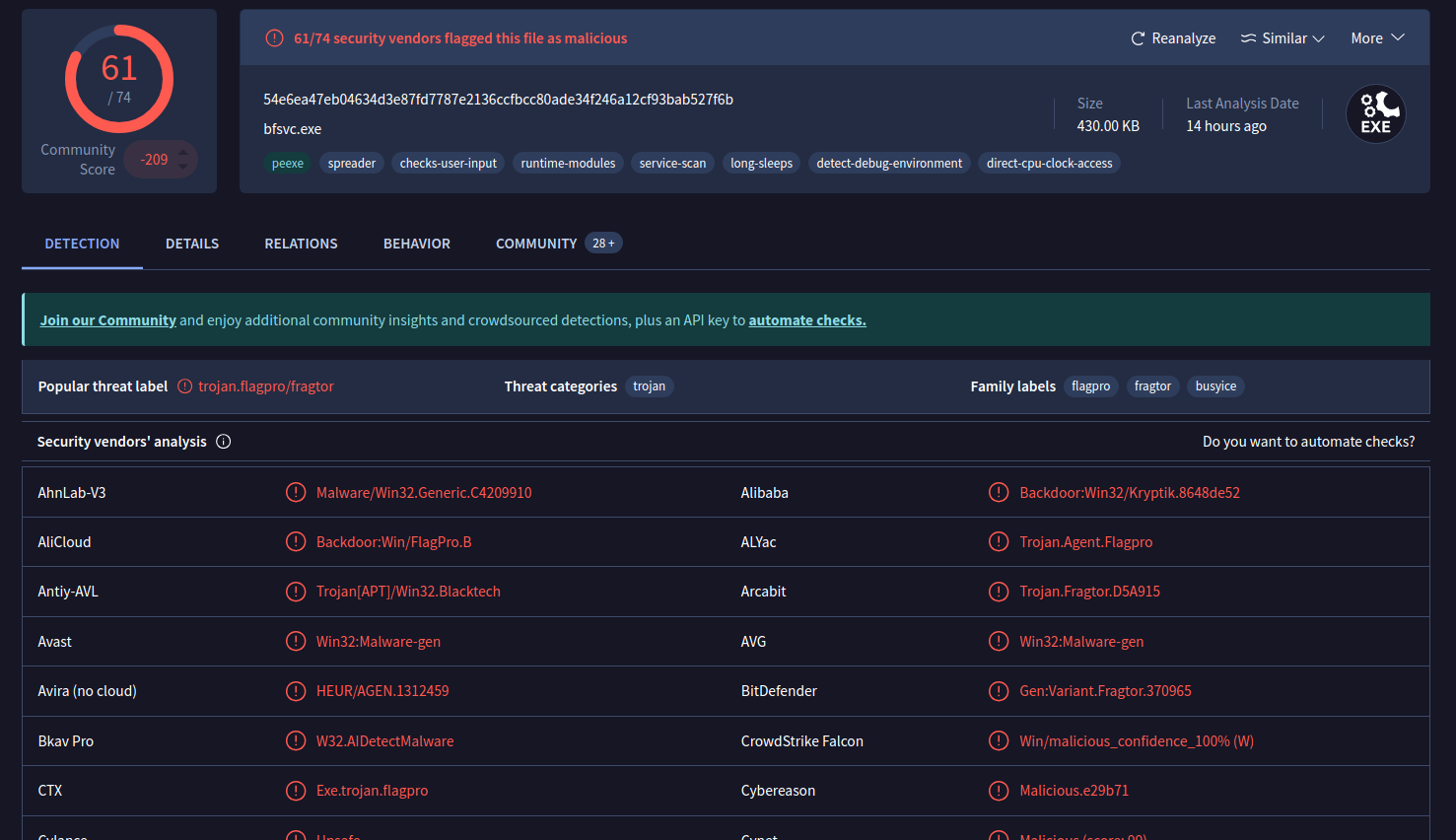This screenshot has height=840, width=1456.
Task: Follow the Join our Community link
Action: pyautogui.click(x=108, y=320)
